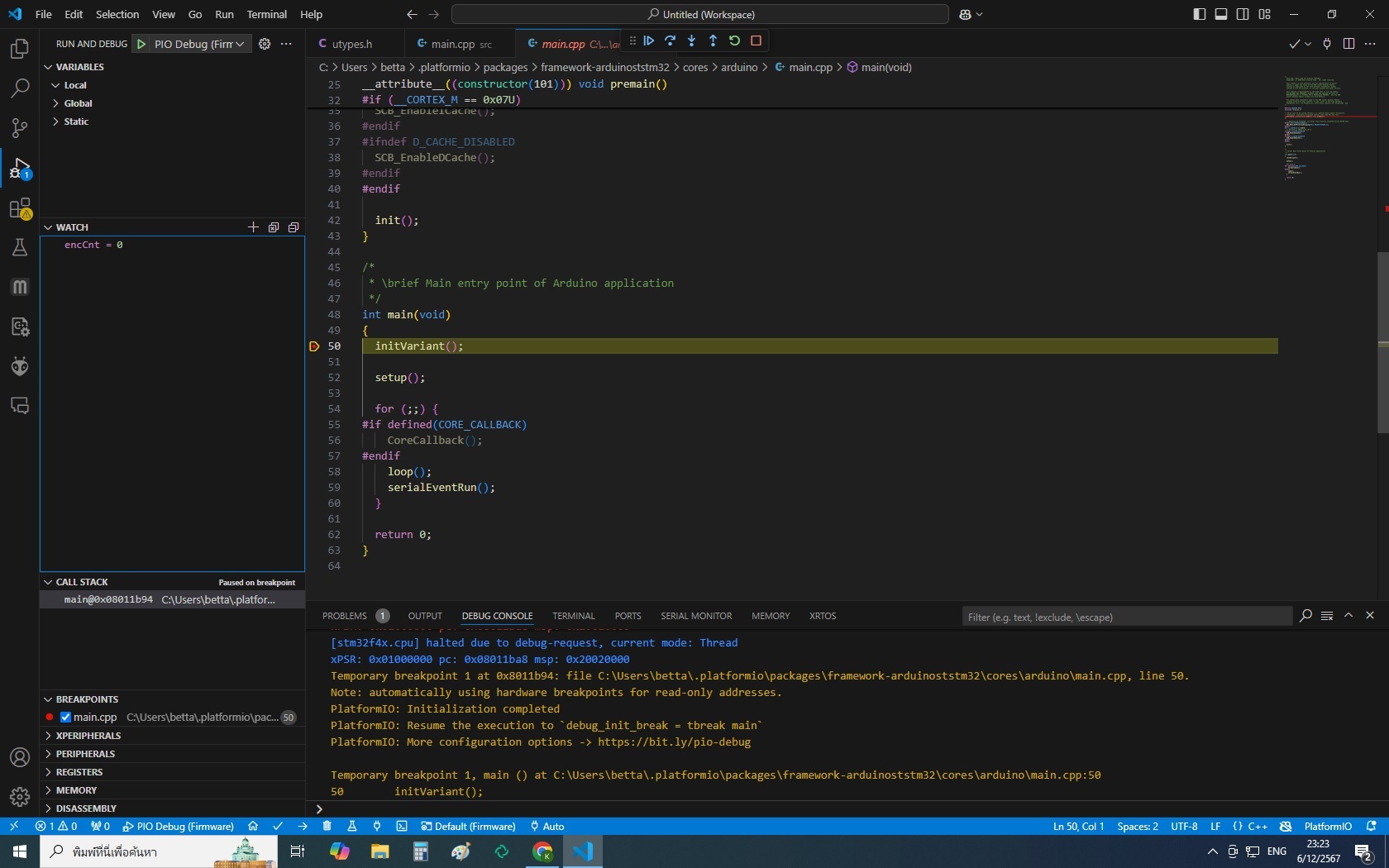Open the Selection menu

point(117,14)
